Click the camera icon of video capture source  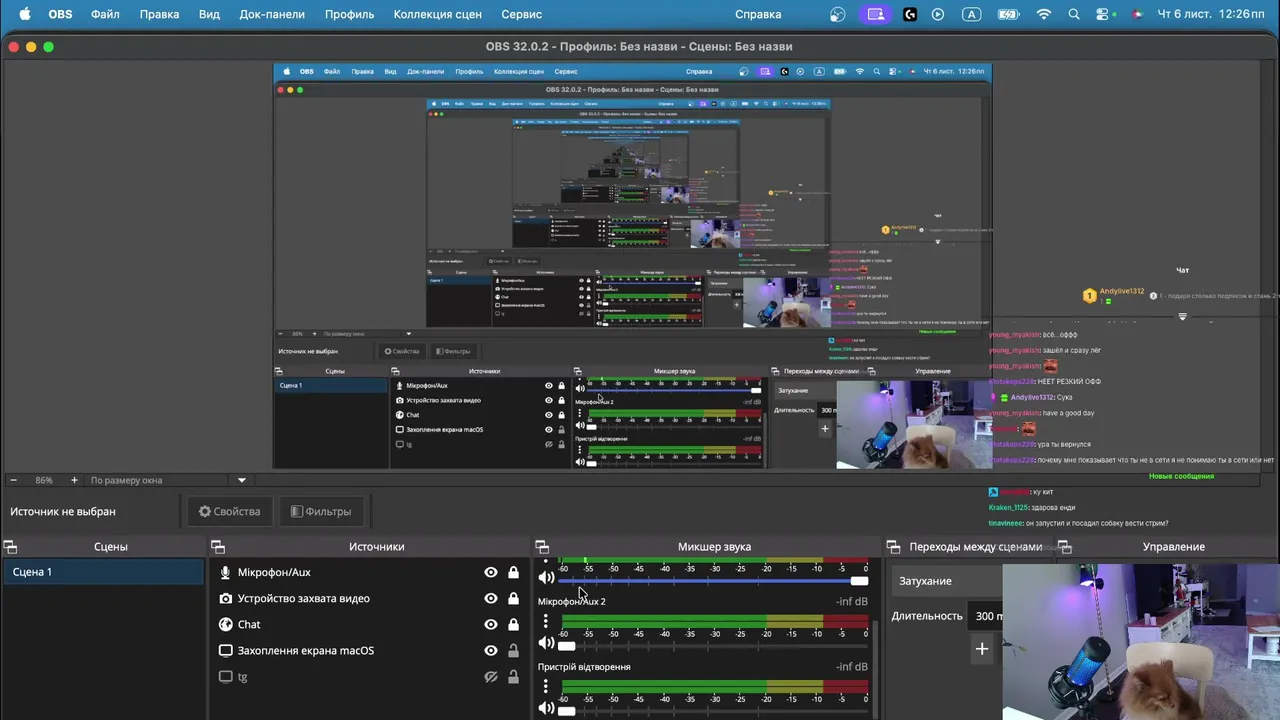pos(226,598)
